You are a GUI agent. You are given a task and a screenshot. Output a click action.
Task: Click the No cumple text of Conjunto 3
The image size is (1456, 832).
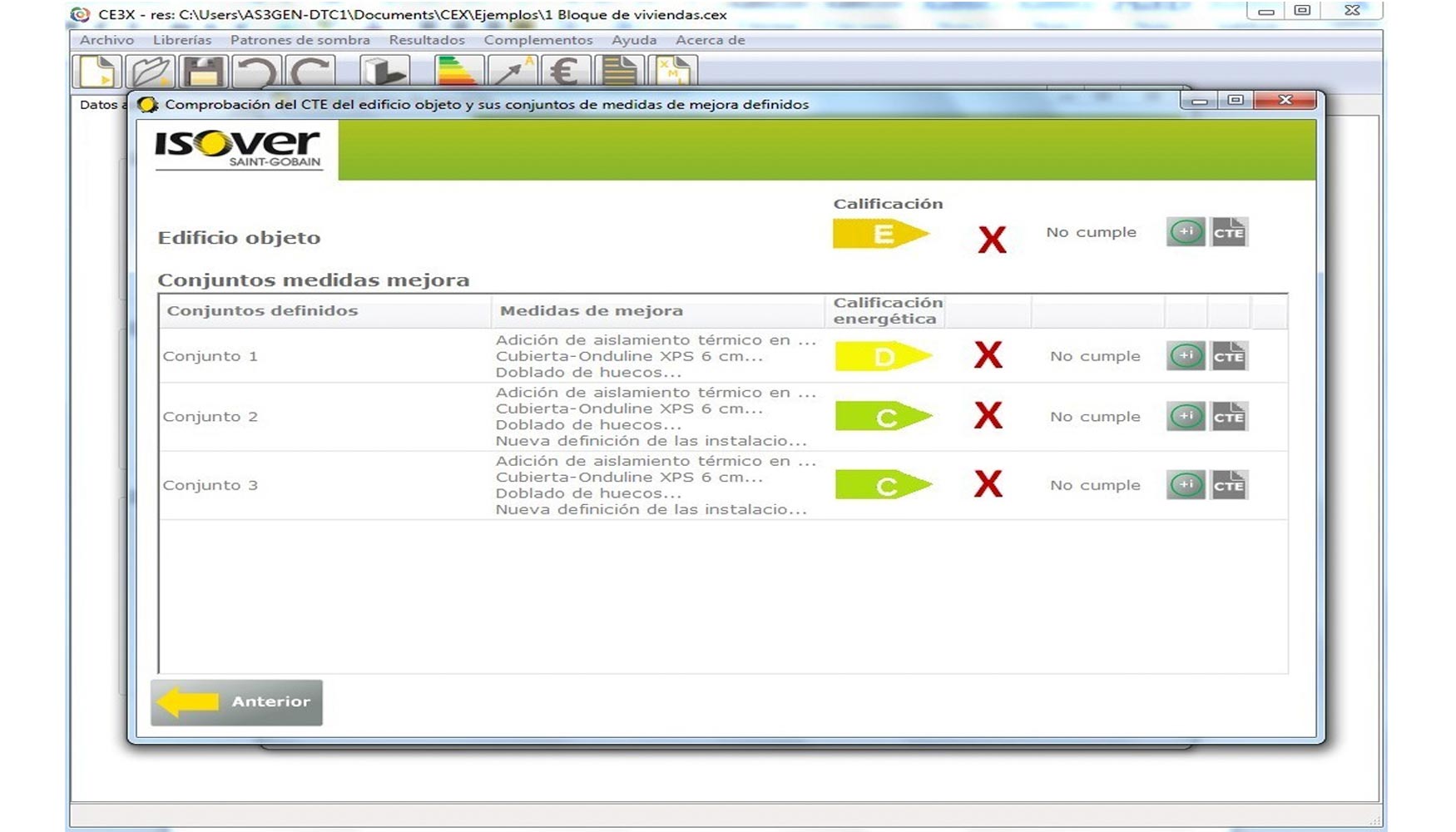coord(1095,485)
